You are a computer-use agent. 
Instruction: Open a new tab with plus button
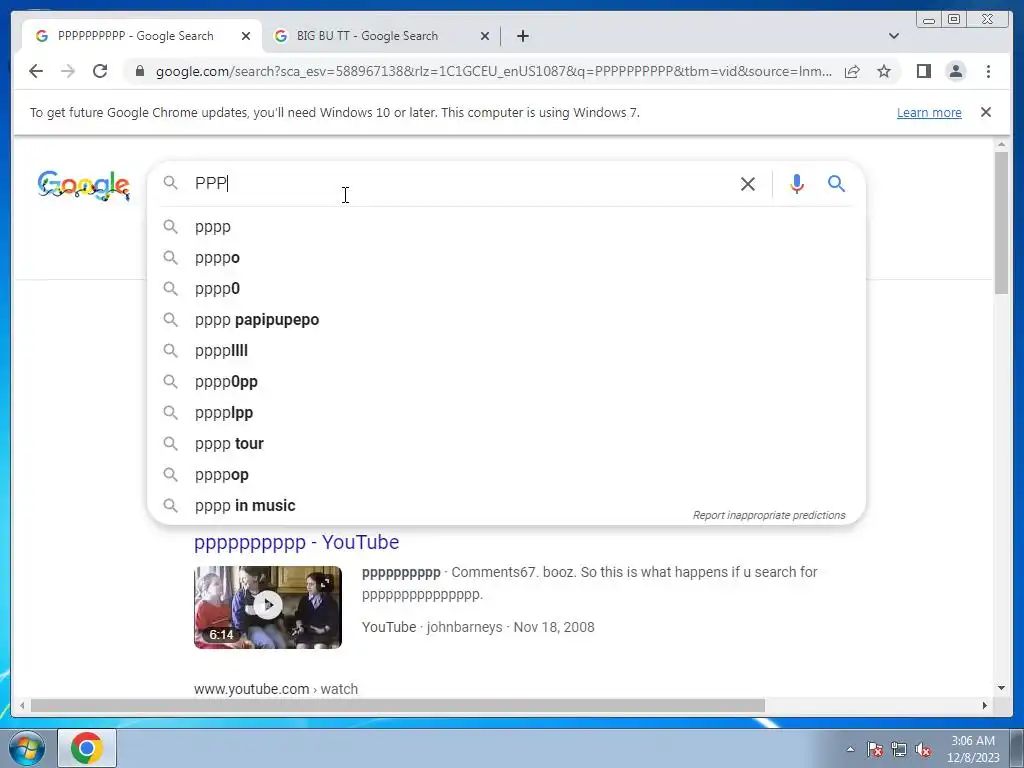[x=522, y=36]
